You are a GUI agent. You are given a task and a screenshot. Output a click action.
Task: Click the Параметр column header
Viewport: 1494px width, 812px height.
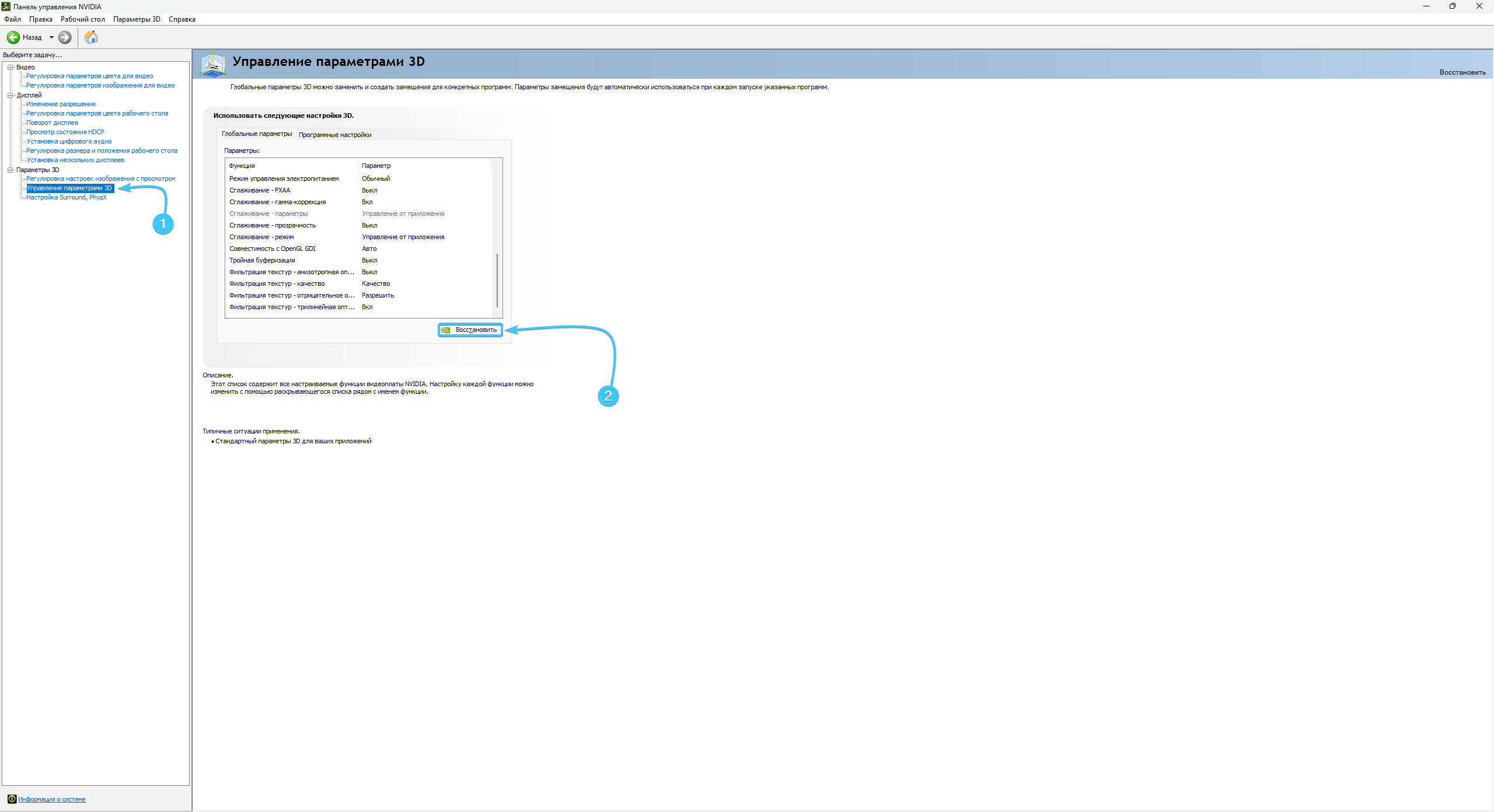click(x=425, y=166)
